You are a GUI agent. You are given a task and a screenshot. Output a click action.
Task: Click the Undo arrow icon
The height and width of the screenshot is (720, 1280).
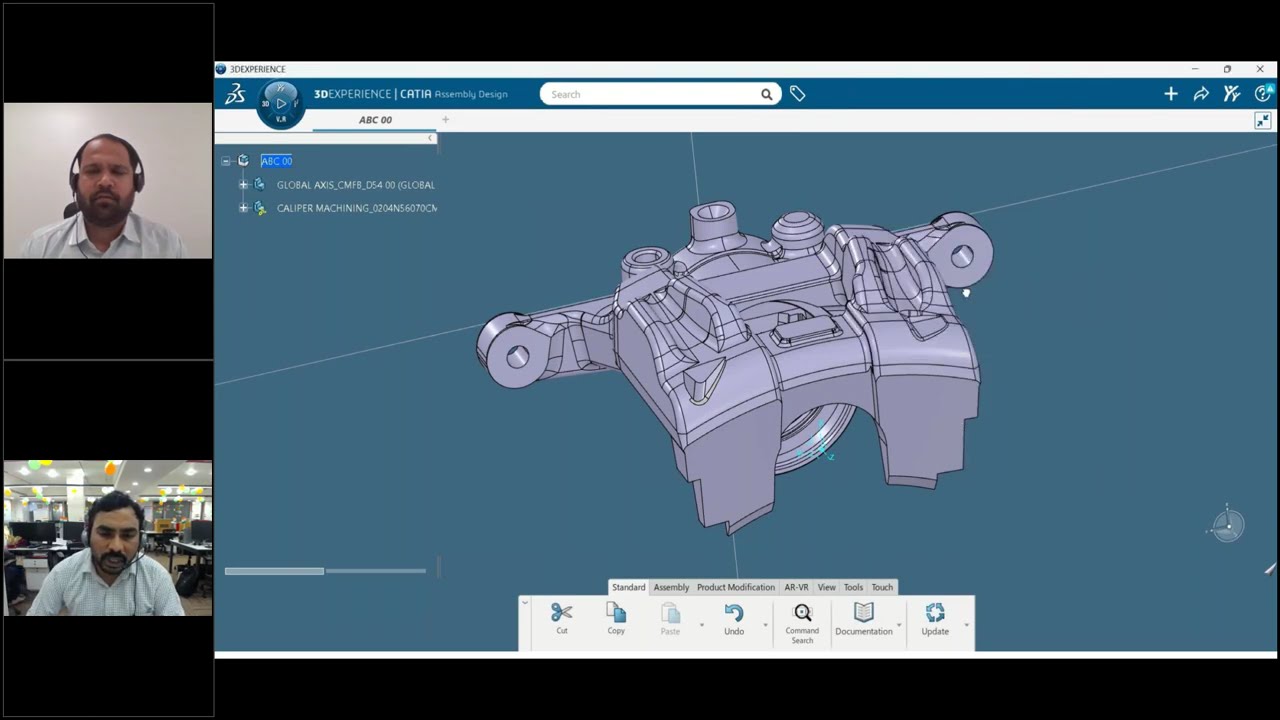tap(734, 613)
